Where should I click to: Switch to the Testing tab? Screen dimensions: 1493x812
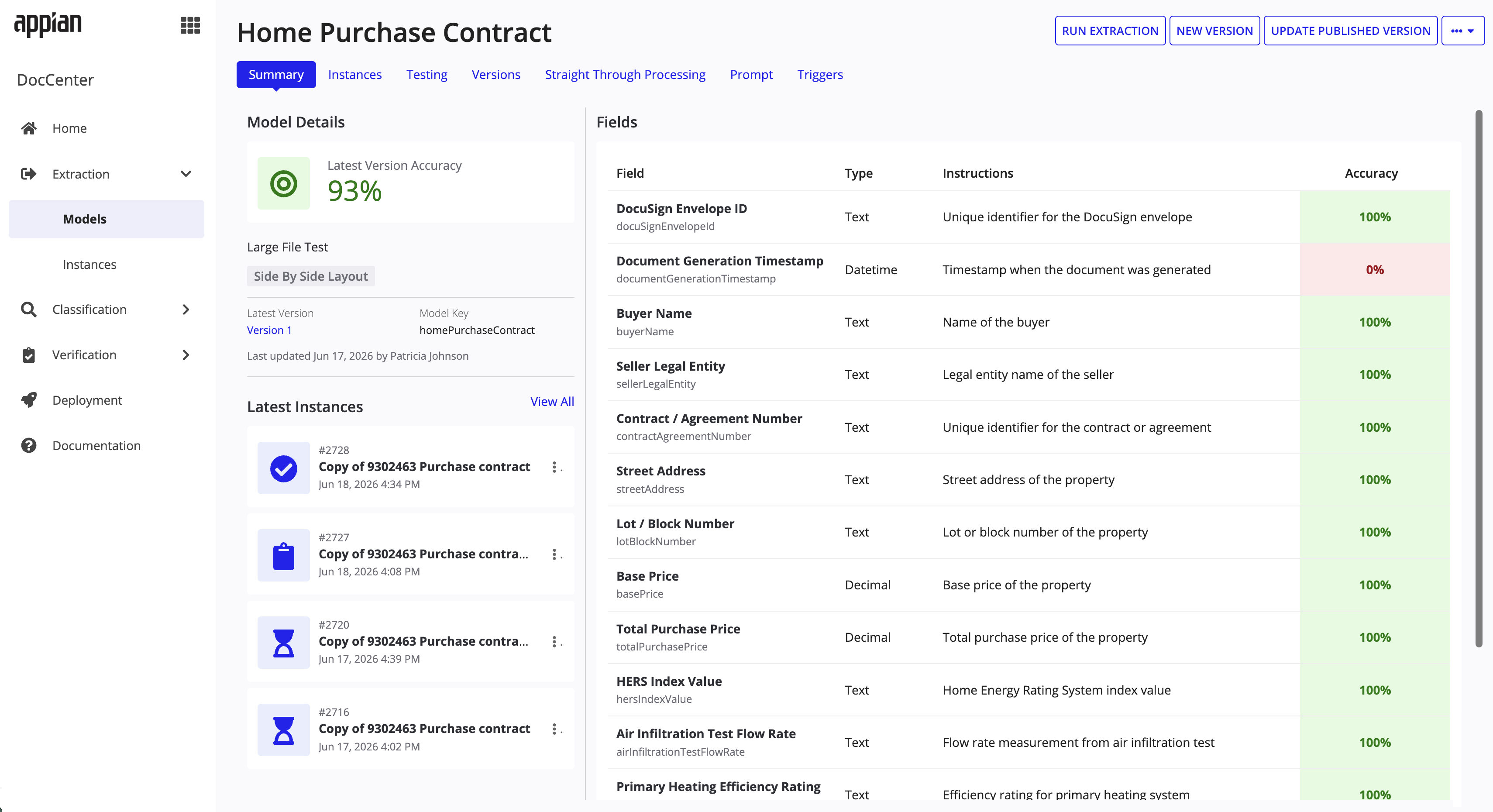click(x=427, y=74)
